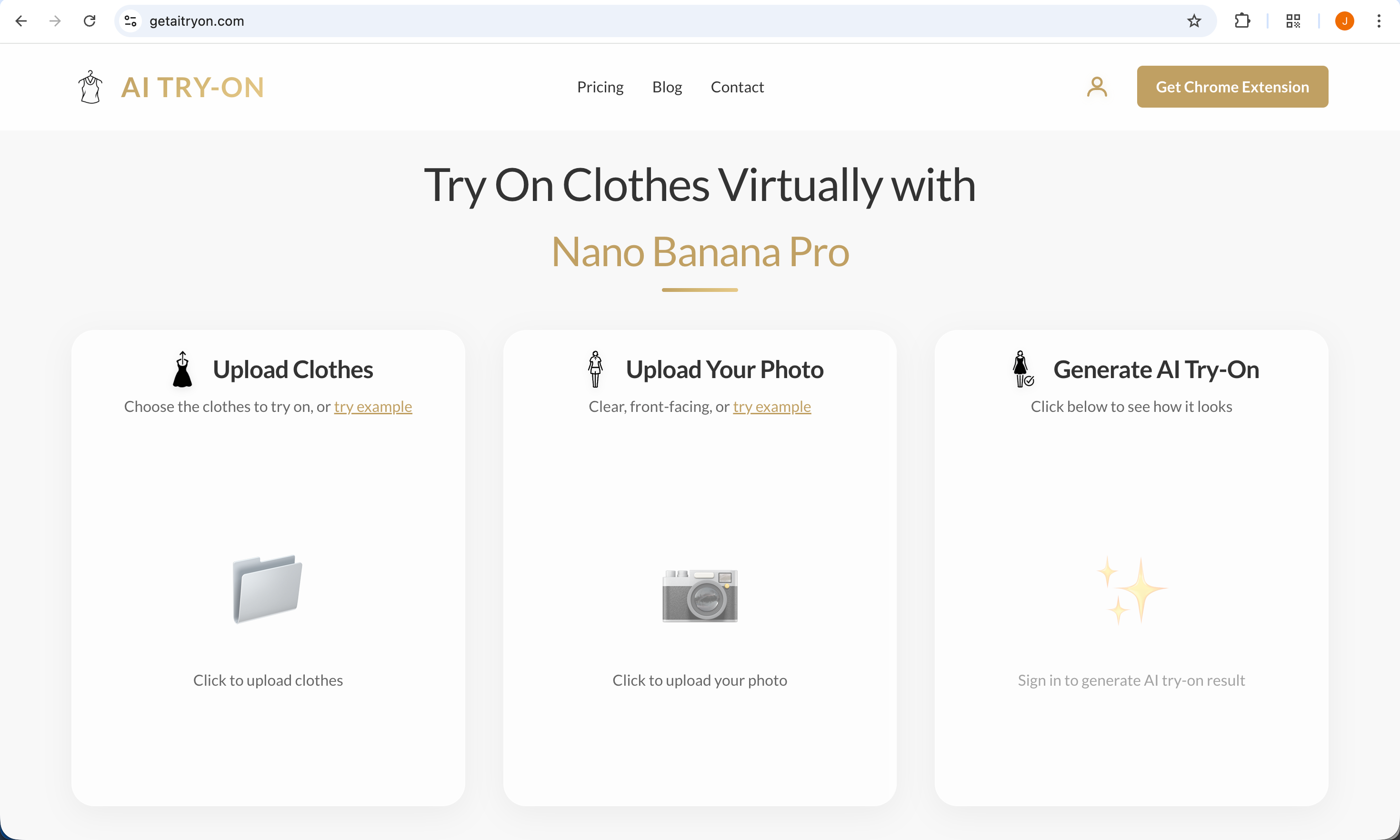
Task: Reload the getaitryon.com page
Action: tap(90, 21)
